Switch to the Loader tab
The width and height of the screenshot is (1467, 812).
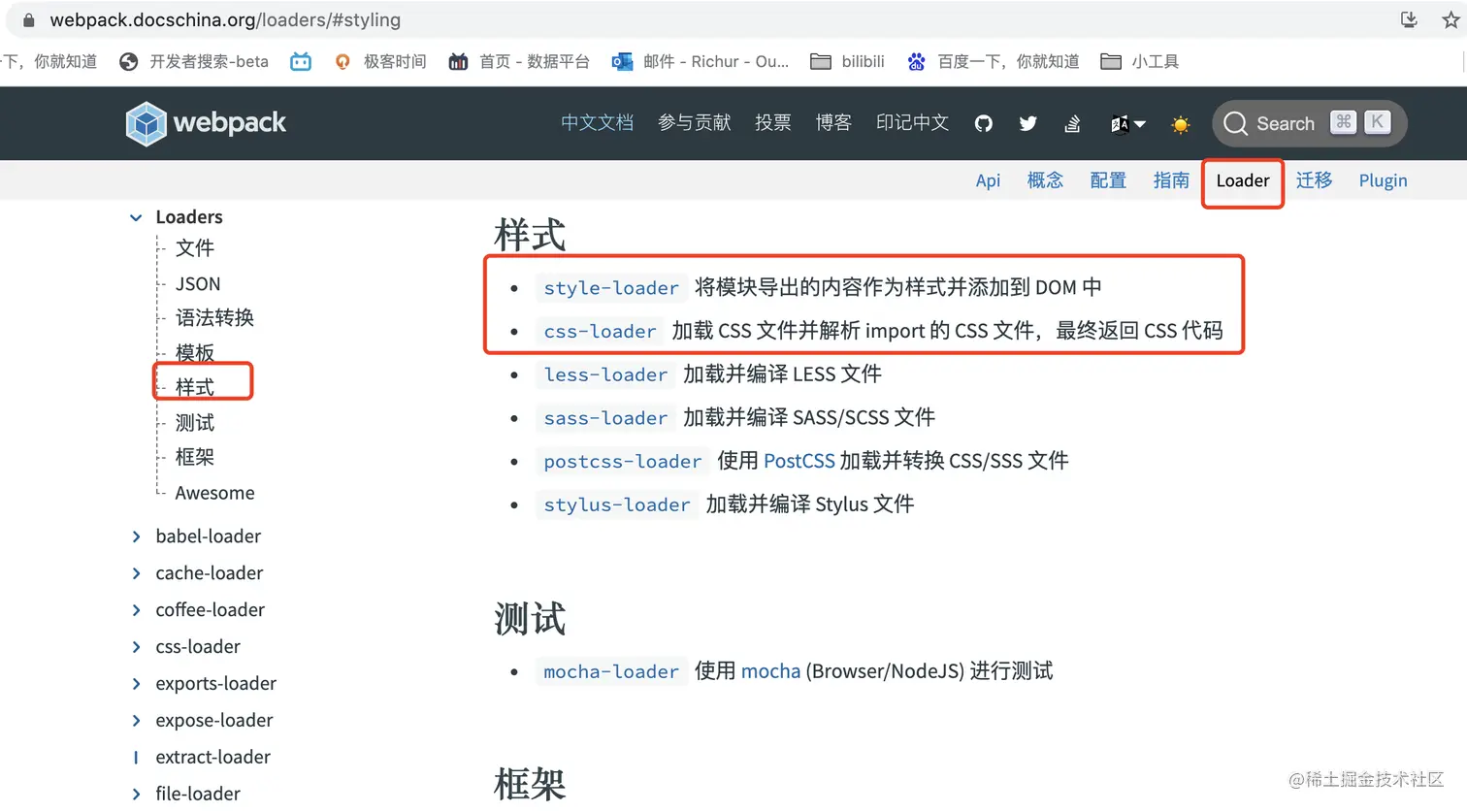tap(1243, 181)
